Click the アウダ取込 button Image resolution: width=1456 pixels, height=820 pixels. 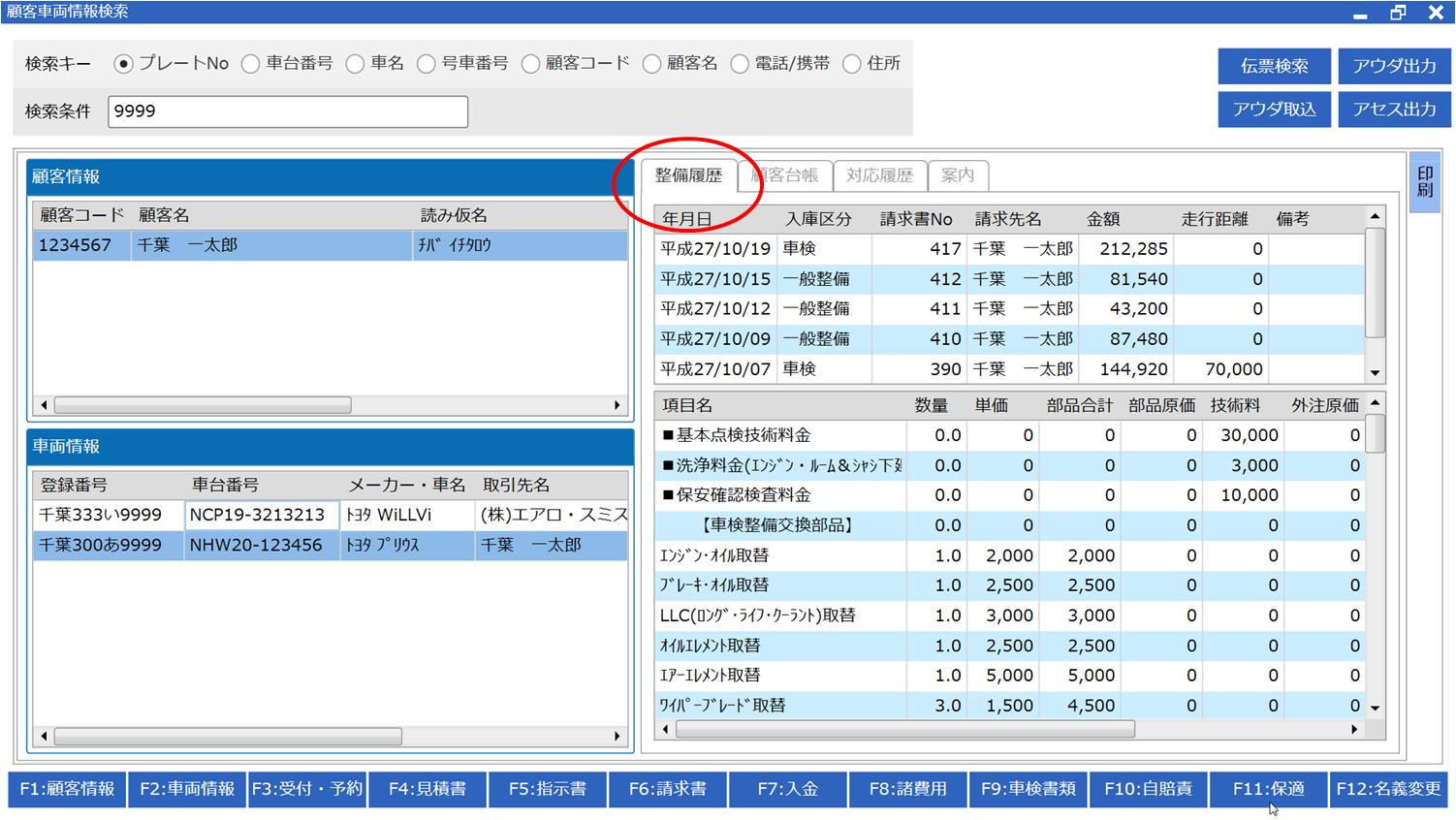point(1274,110)
